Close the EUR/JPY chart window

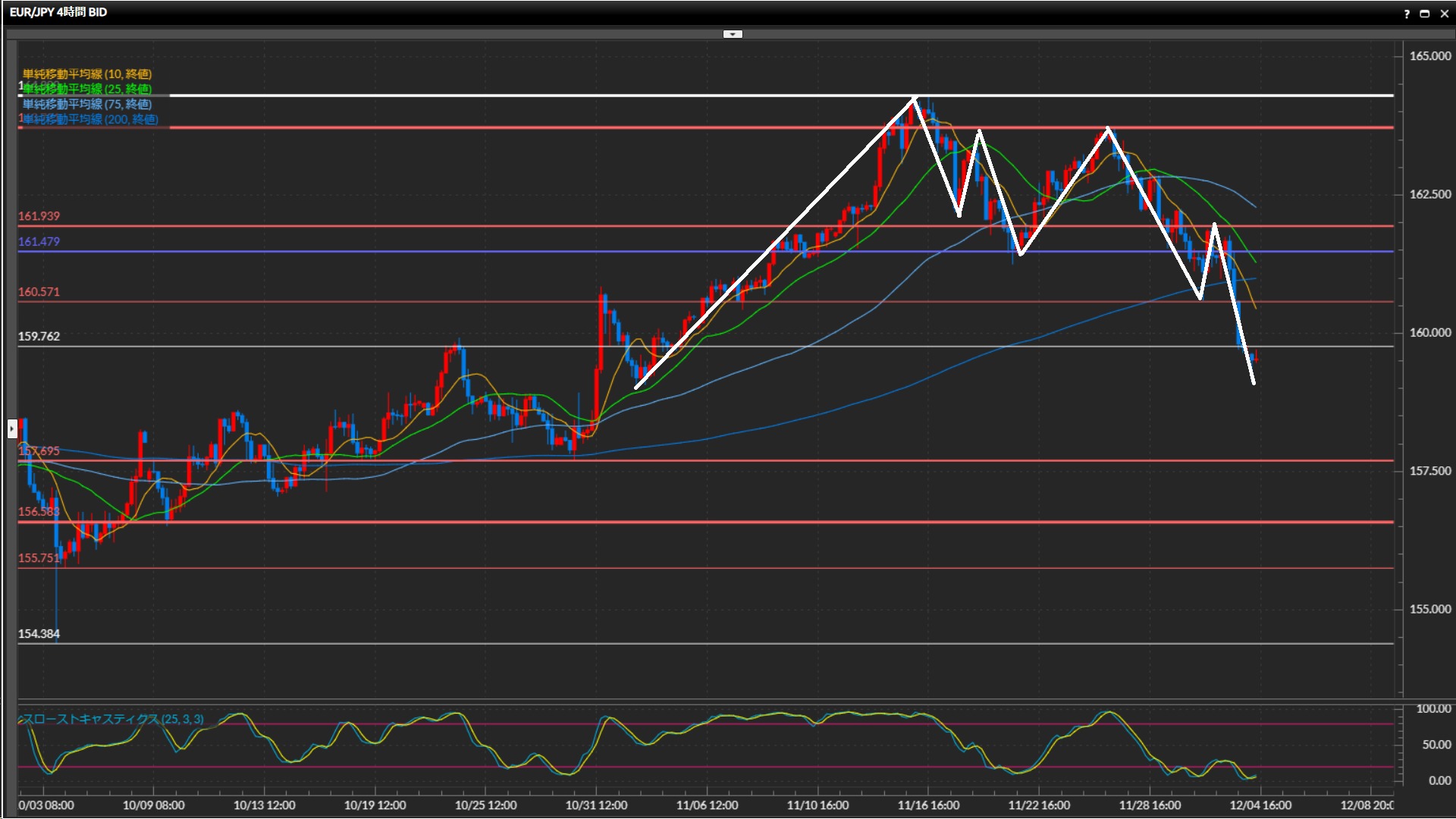coord(1445,13)
